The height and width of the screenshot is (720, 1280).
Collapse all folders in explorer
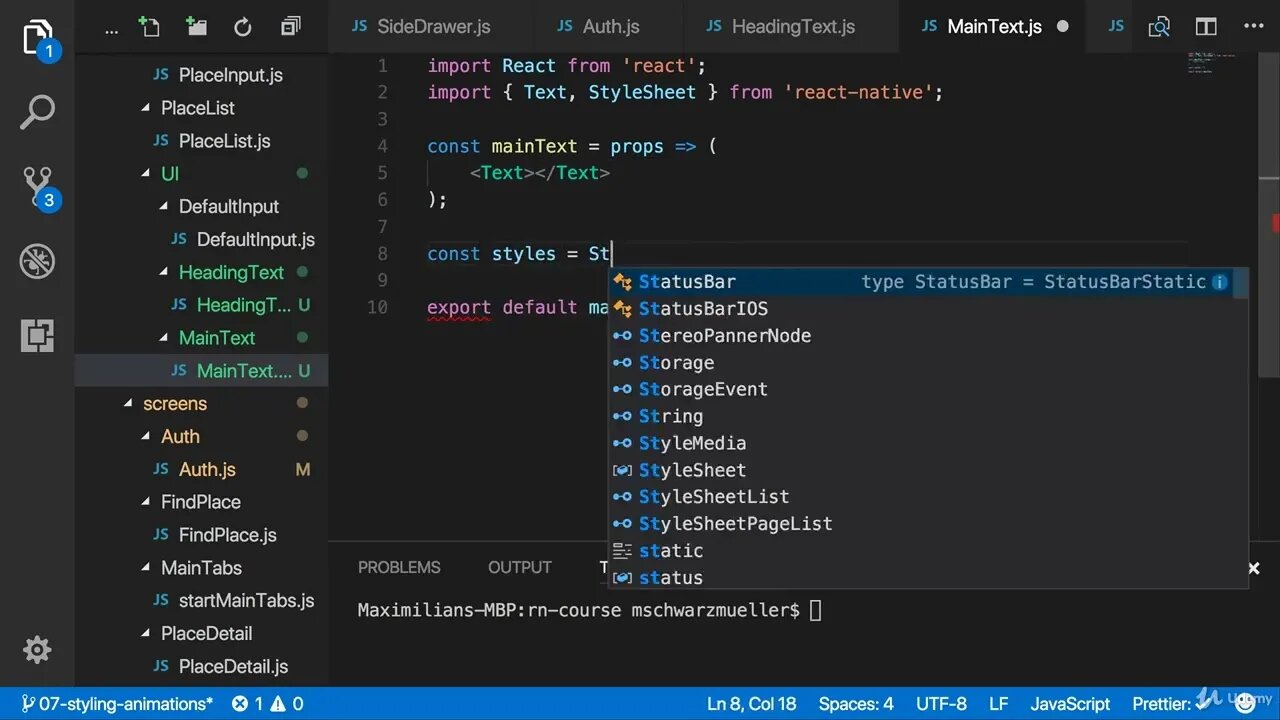pyautogui.click(x=290, y=27)
